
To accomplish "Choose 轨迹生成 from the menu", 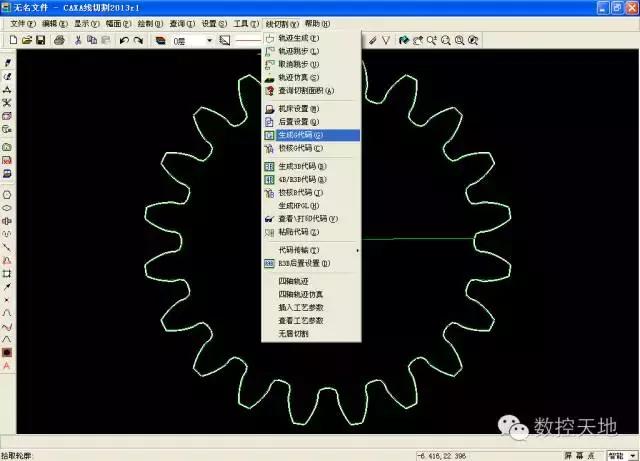I will click(x=311, y=38).
